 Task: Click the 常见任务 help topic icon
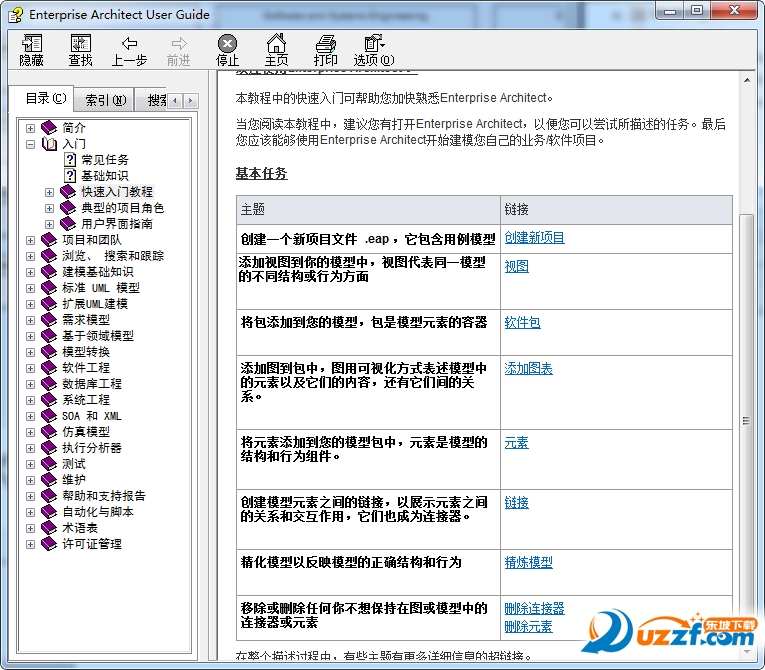pyautogui.click(x=70, y=160)
